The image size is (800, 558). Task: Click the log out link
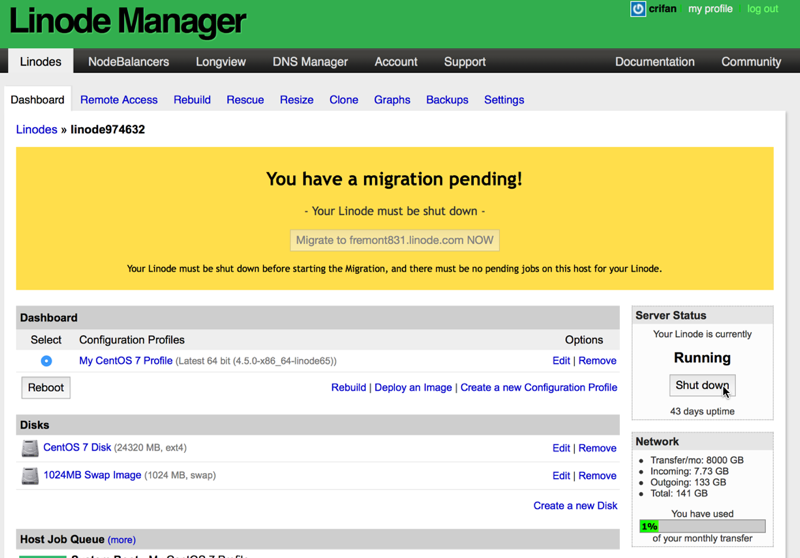(x=763, y=9)
